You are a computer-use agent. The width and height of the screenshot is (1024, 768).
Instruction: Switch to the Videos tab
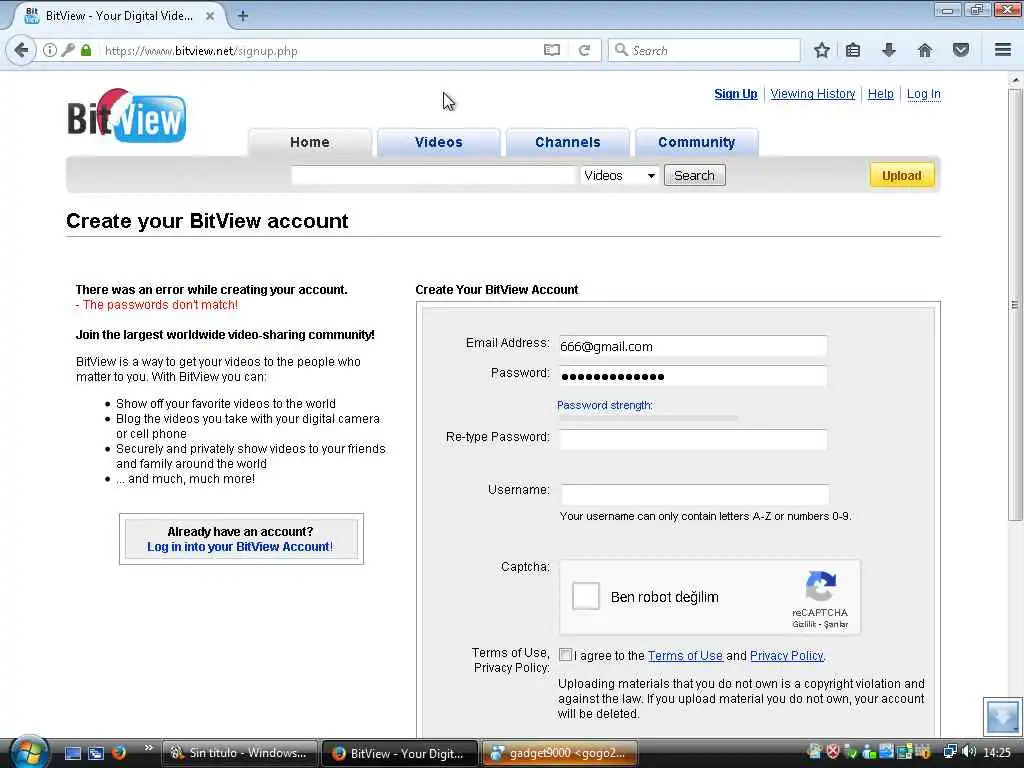(x=439, y=142)
